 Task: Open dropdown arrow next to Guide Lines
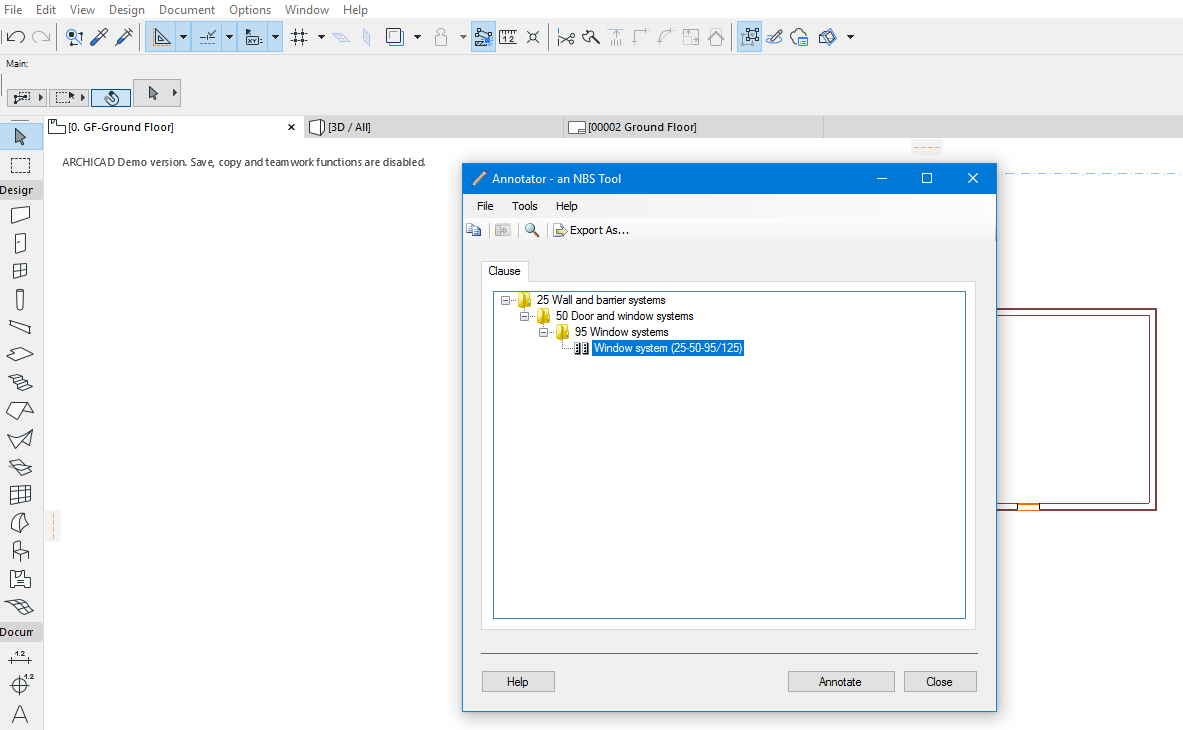[x=183, y=37]
